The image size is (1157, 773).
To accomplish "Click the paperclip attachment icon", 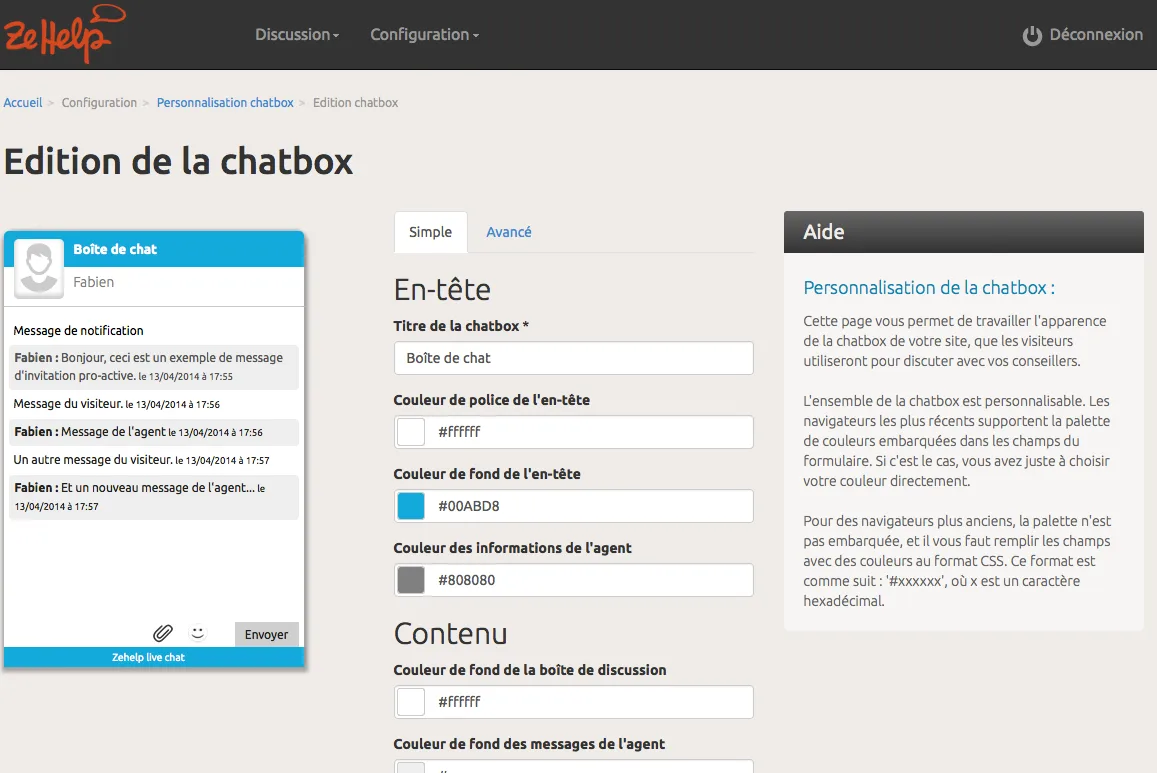I will pos(162,633).
